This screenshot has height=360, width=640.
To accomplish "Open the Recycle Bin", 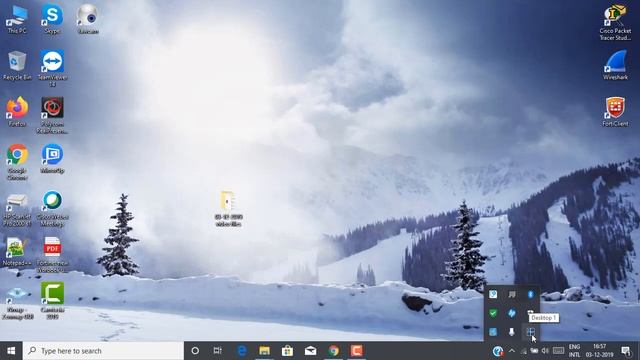I will [17, 65].
